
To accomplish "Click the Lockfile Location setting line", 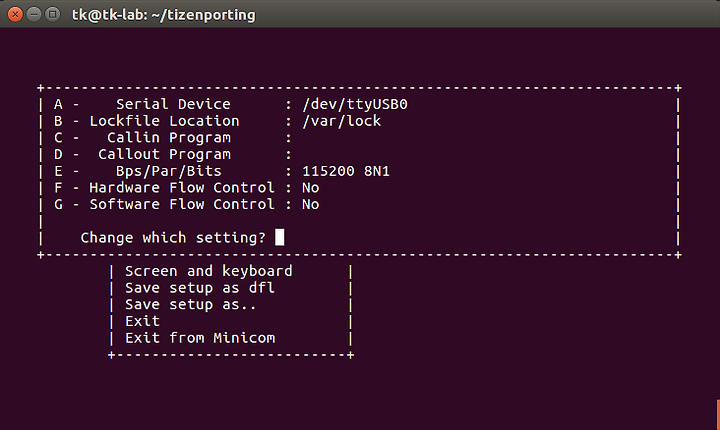I will click(x=217, y=121).
